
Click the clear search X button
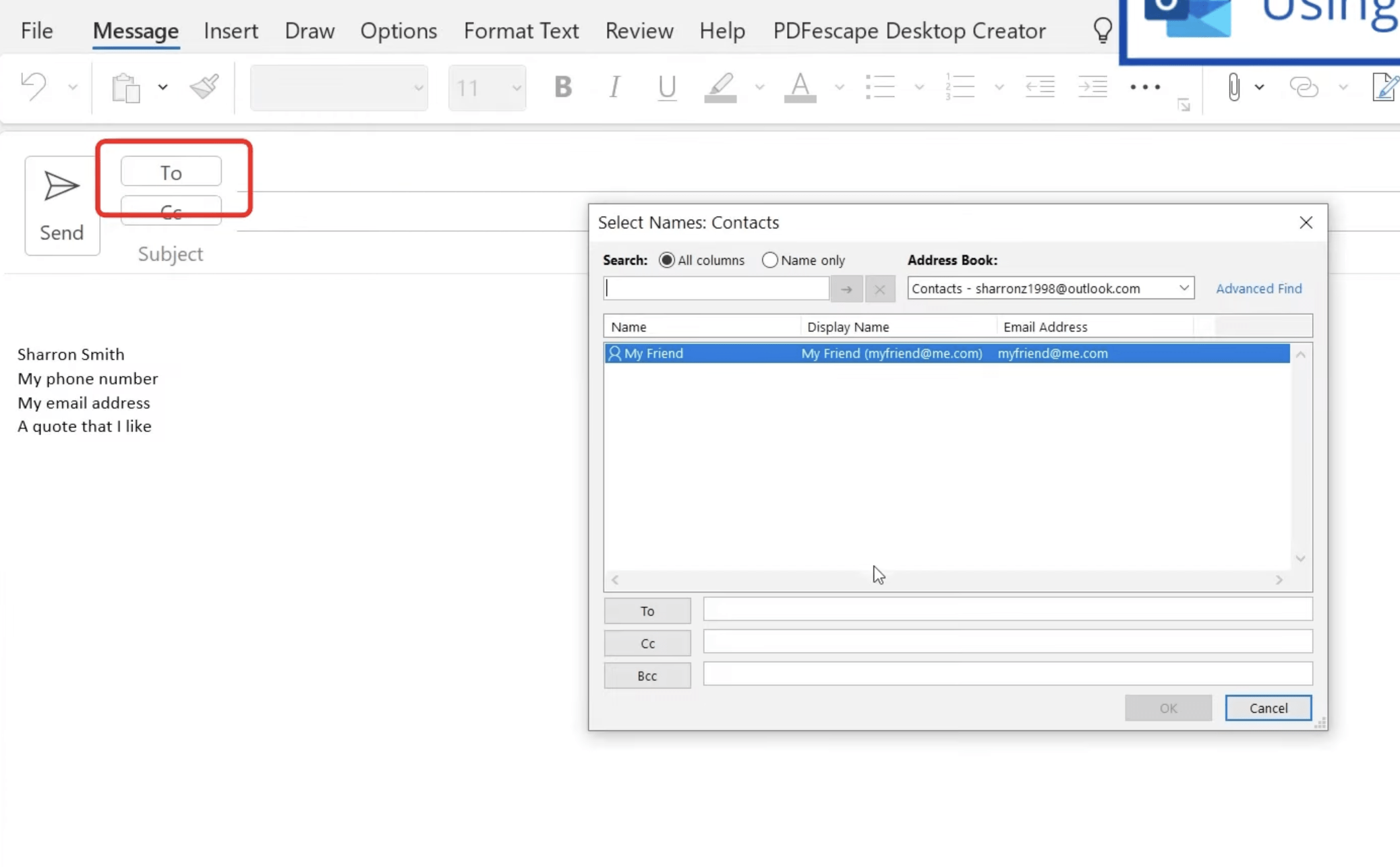(879, 289)
